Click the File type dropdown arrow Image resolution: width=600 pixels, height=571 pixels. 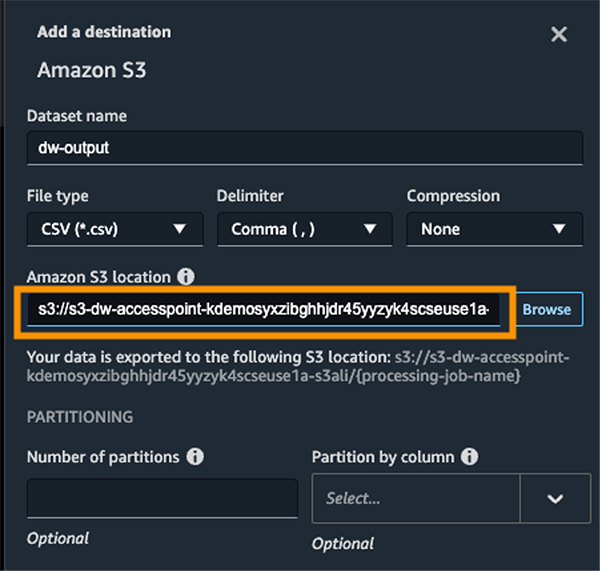pyautogui.click(x=180, y=229)
